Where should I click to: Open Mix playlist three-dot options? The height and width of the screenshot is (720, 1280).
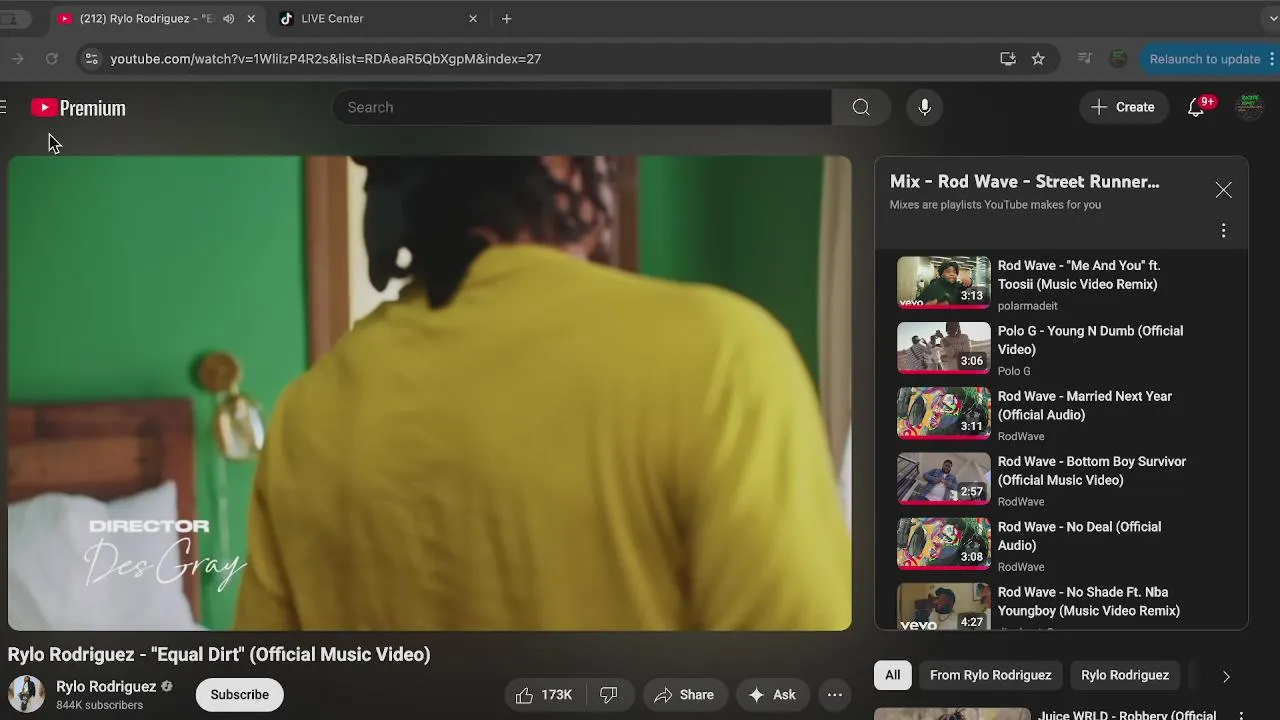1223,231
